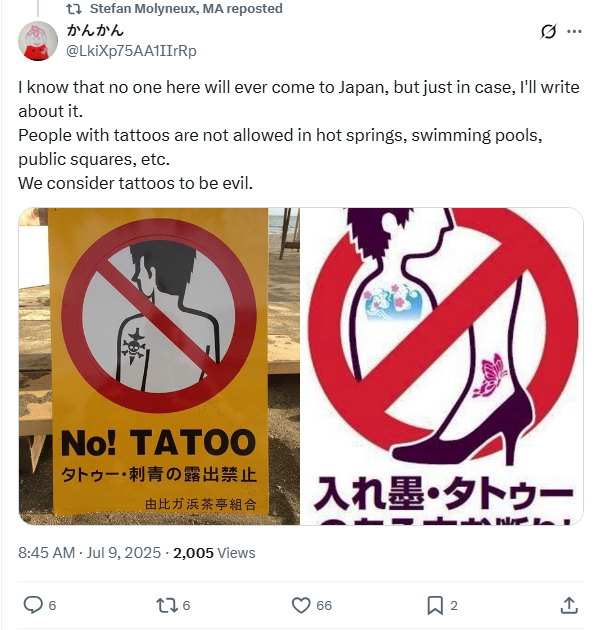Image resolution: width=596 pixels, height=630 pixels.
Task: Click the Grok slashed-circle icon
Action: (x=548, y=31)
